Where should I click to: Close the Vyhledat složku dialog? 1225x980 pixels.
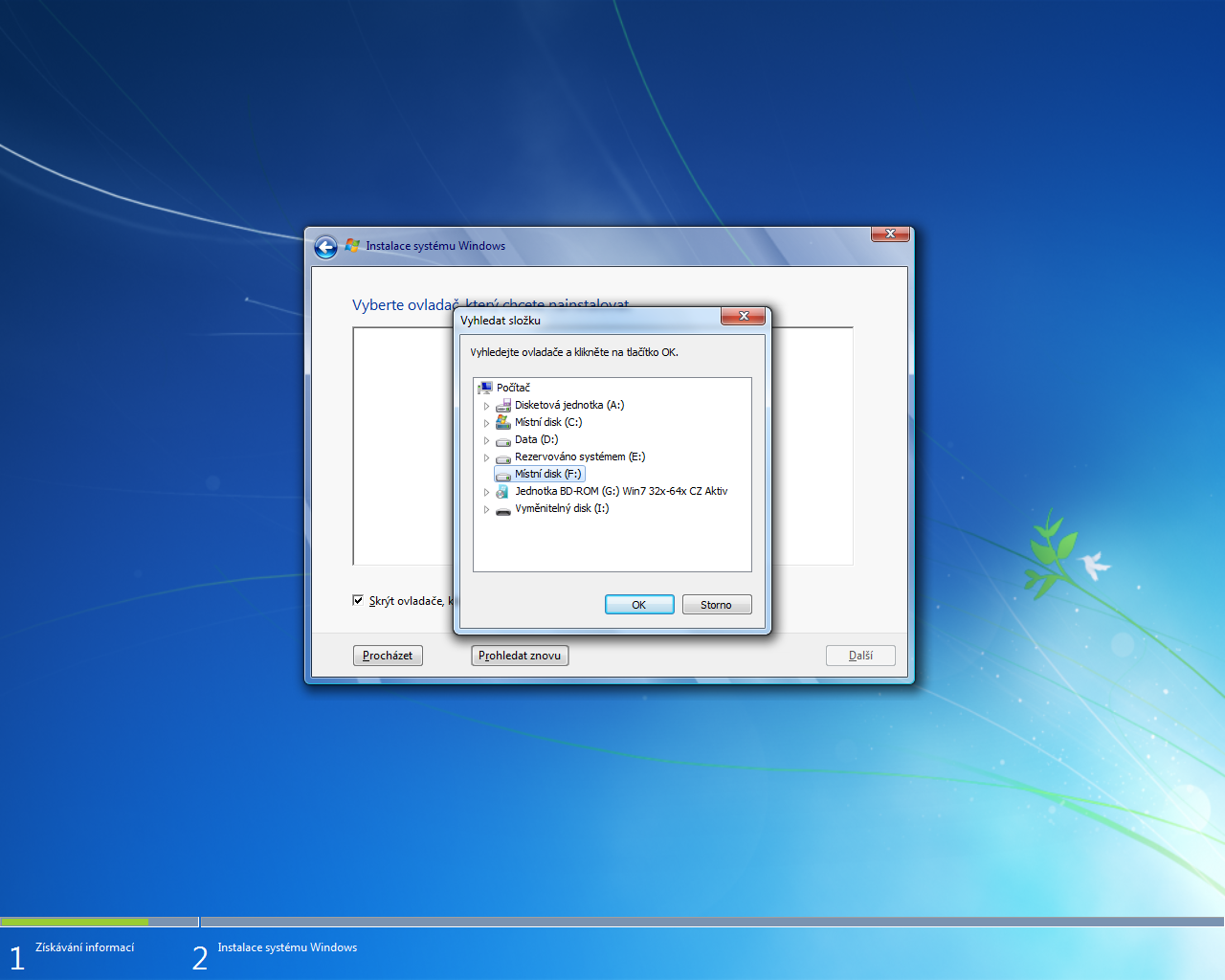(x=743, y=316)
